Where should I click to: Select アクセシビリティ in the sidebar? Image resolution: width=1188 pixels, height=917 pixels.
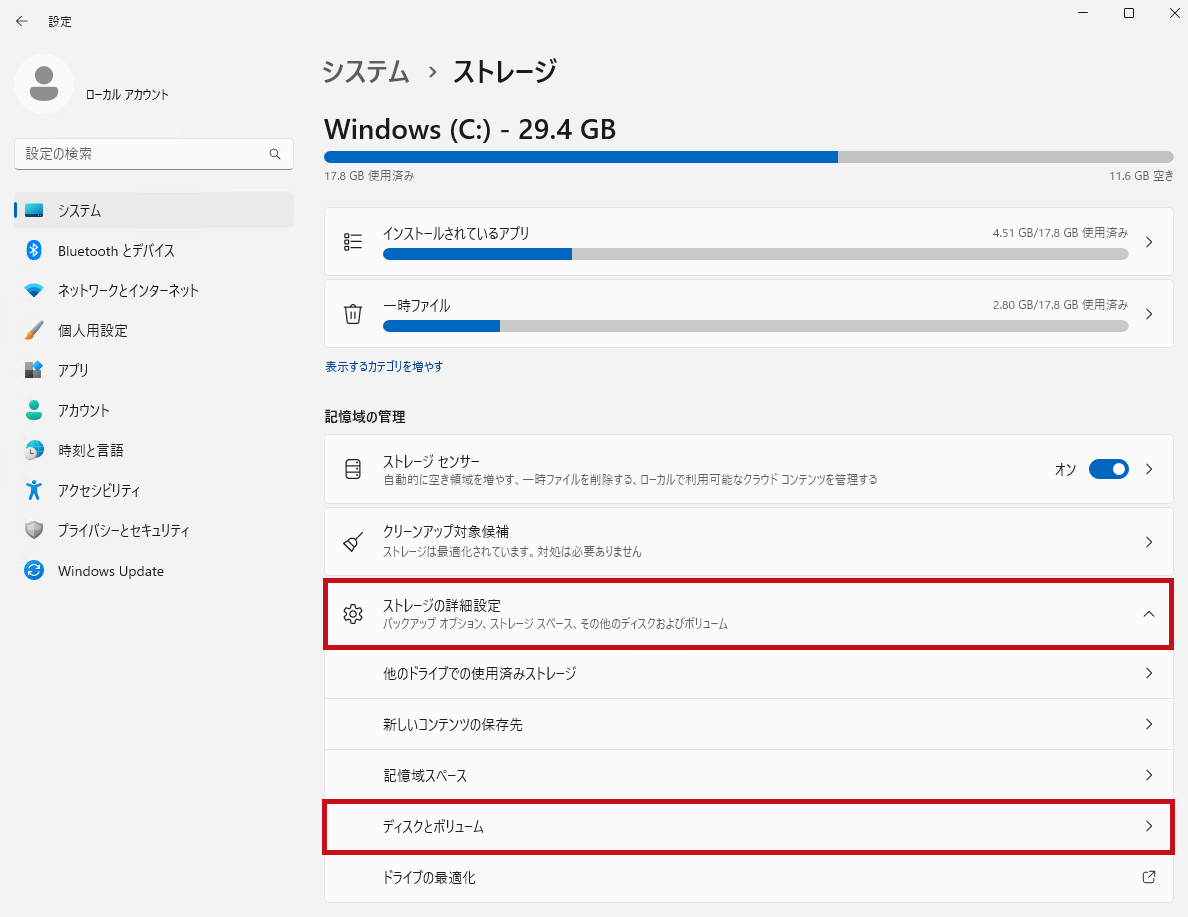(x=154, y=490)
